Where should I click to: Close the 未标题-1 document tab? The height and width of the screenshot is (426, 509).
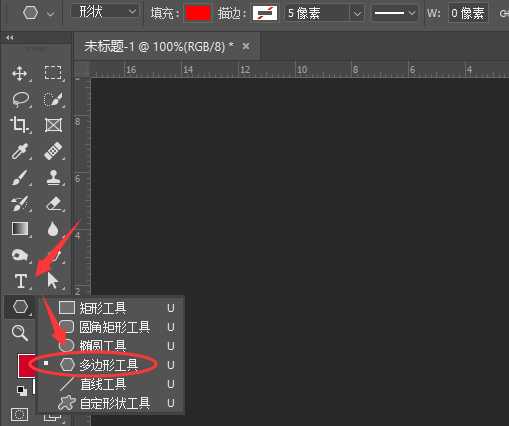point(246,46)
